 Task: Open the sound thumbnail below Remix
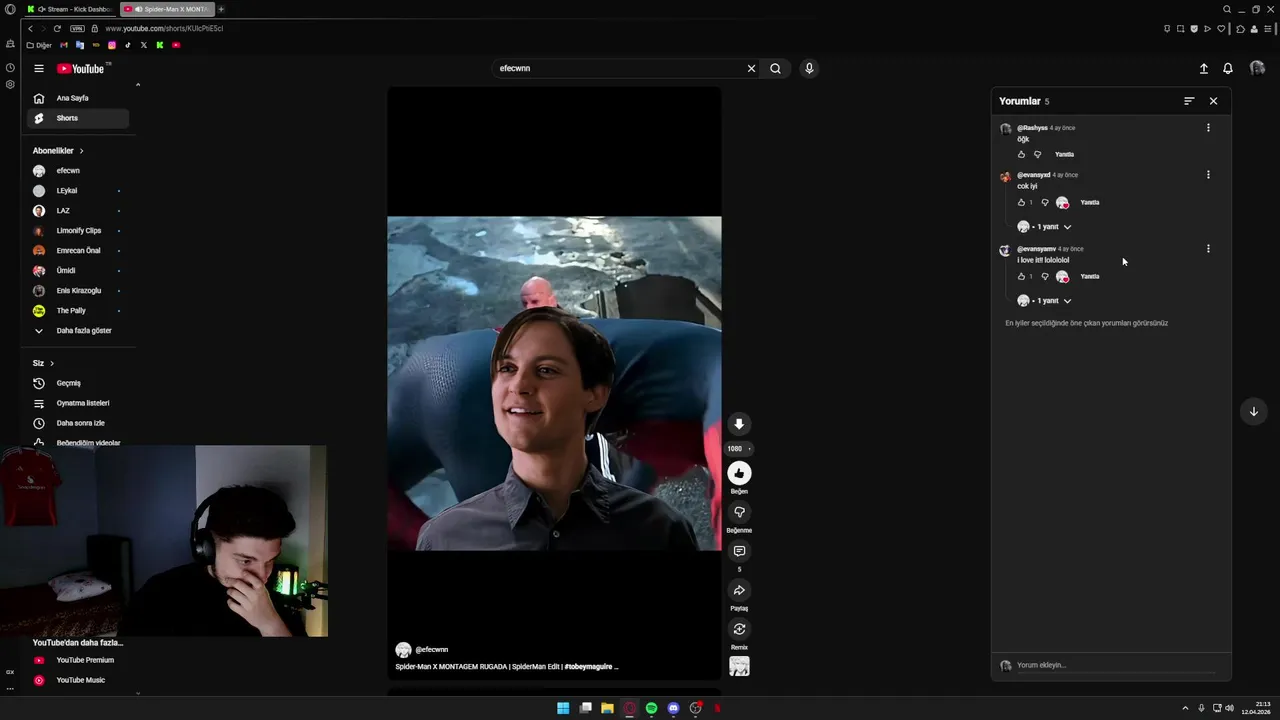click(739, 667)
